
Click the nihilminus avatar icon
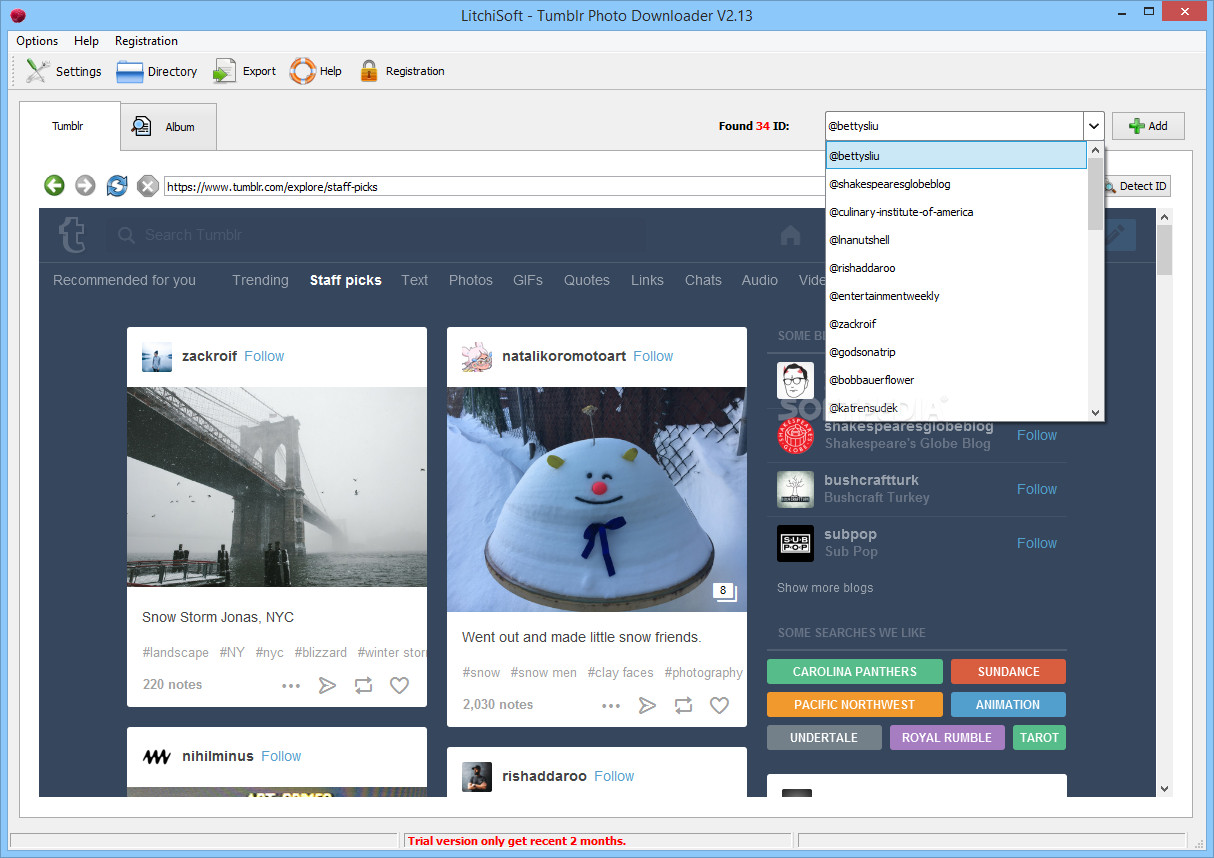tap(157, 756)
